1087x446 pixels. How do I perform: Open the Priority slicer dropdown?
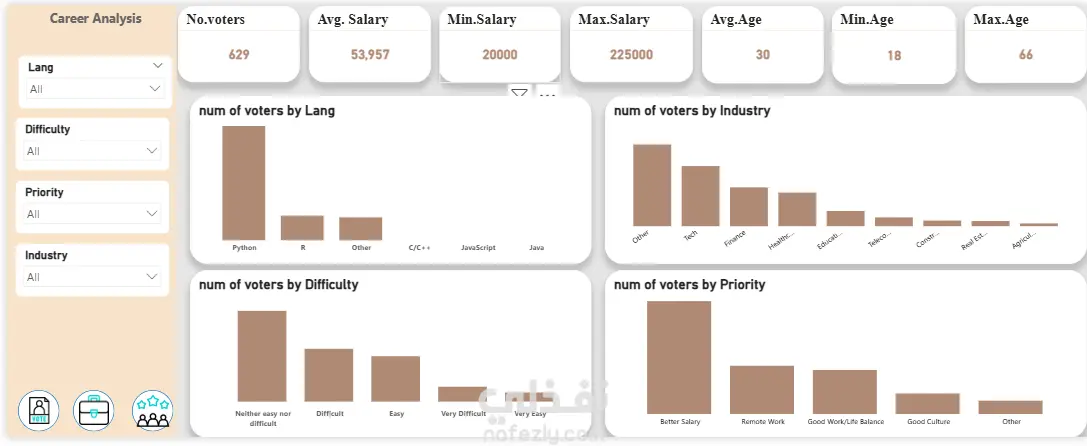[92, 214]
